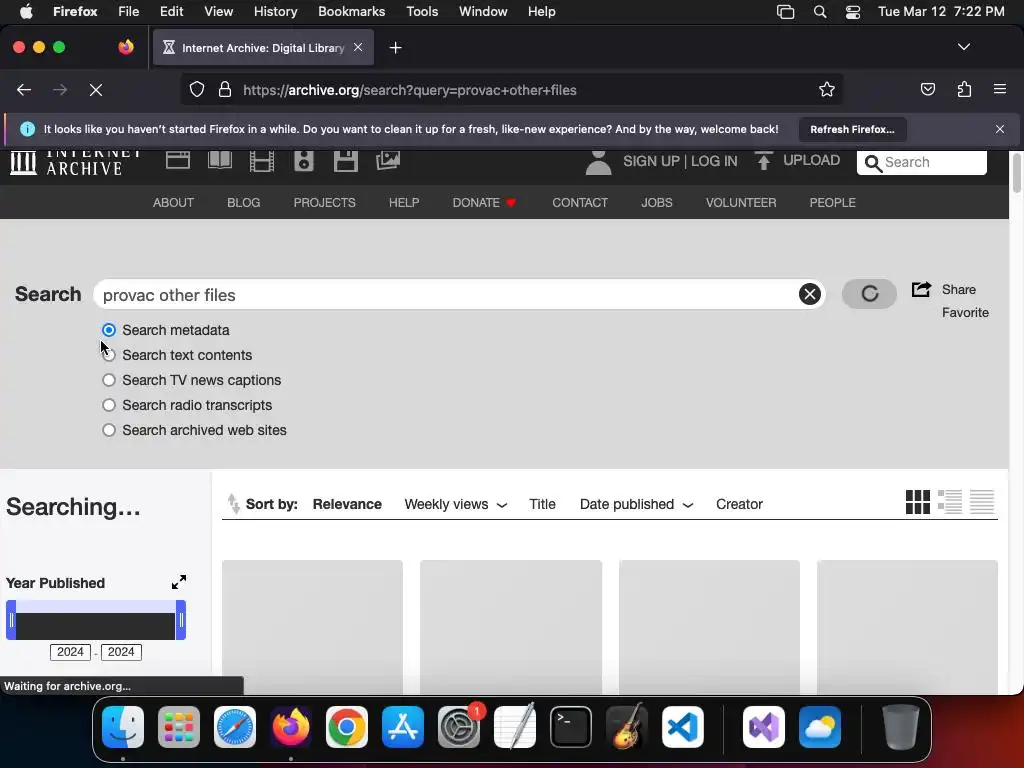This screenshot has height=768, width=1024.
Task: Click the share icon
Action: (x=921, y=289)
